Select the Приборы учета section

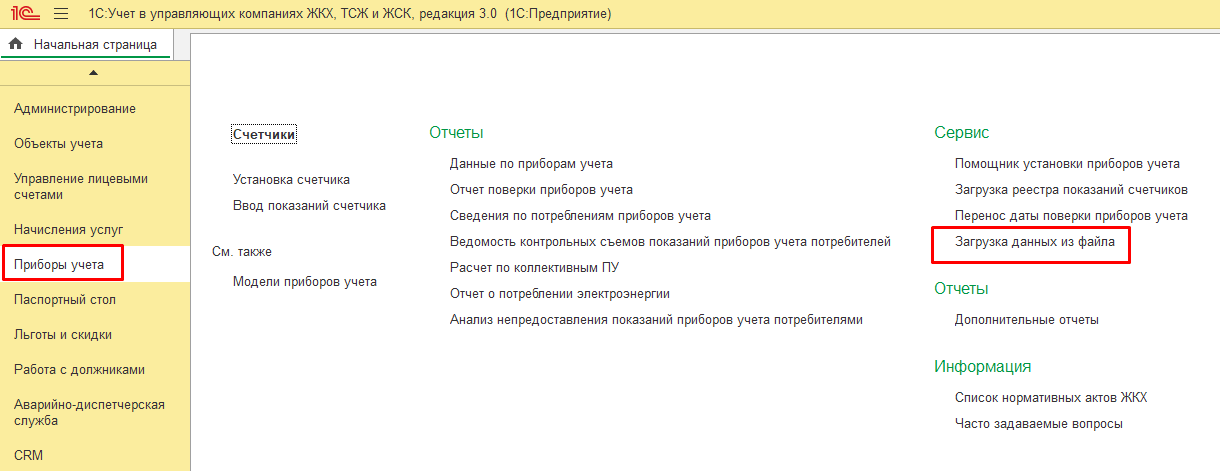[x=58, y=264]
